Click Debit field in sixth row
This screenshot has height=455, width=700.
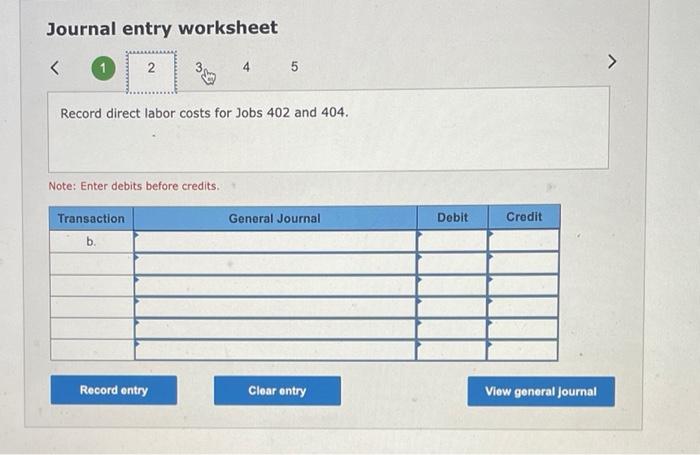(x=452, y=350)
